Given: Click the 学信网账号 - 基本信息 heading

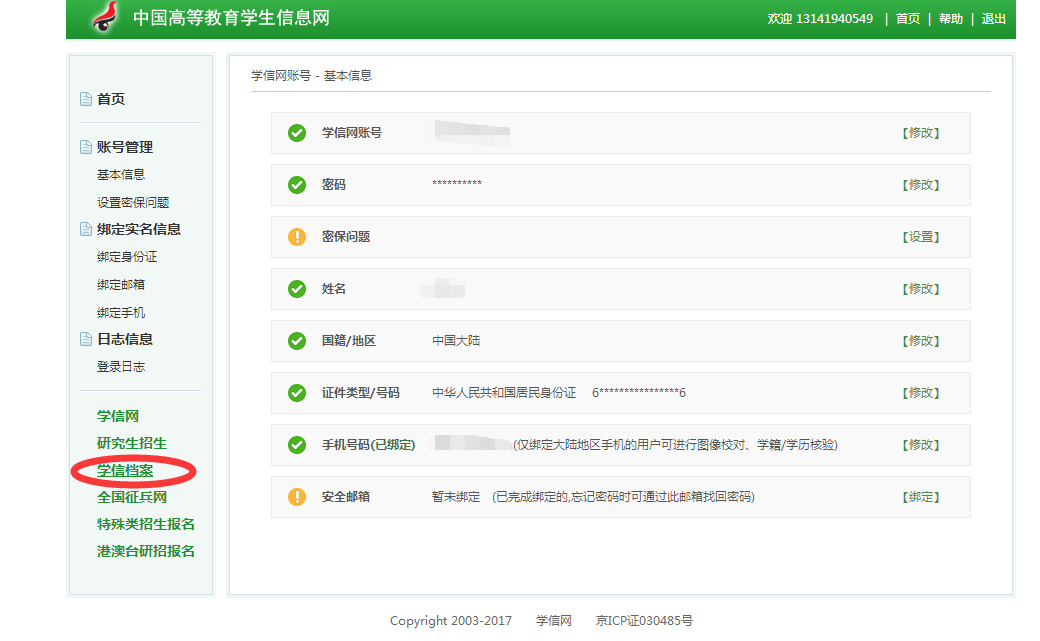Looking at the screenshot, I should tap(311, 76).
